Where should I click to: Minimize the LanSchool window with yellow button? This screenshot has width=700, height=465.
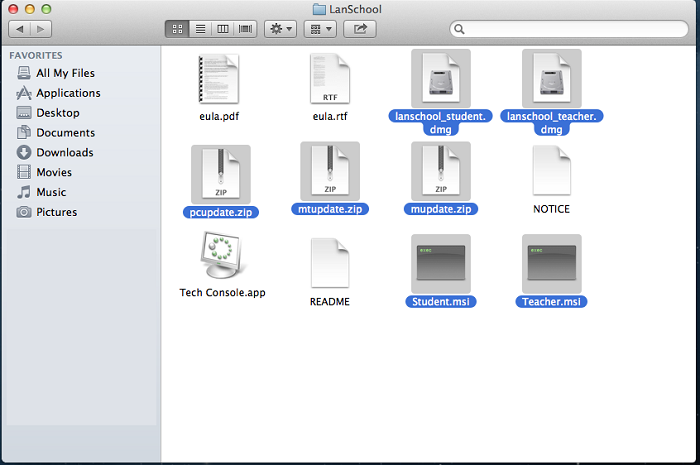pos(29,8)
